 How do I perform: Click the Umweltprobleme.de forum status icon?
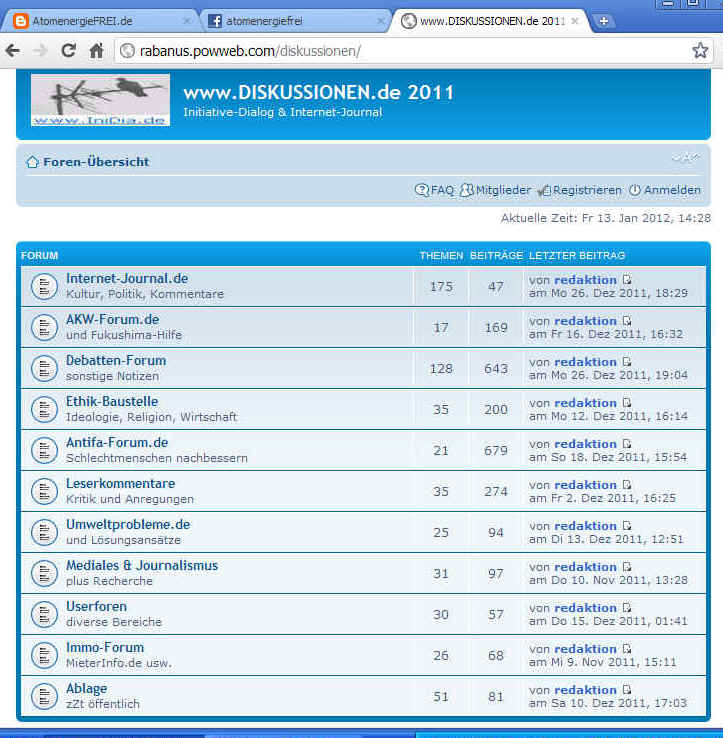click(x=44, y=532)
